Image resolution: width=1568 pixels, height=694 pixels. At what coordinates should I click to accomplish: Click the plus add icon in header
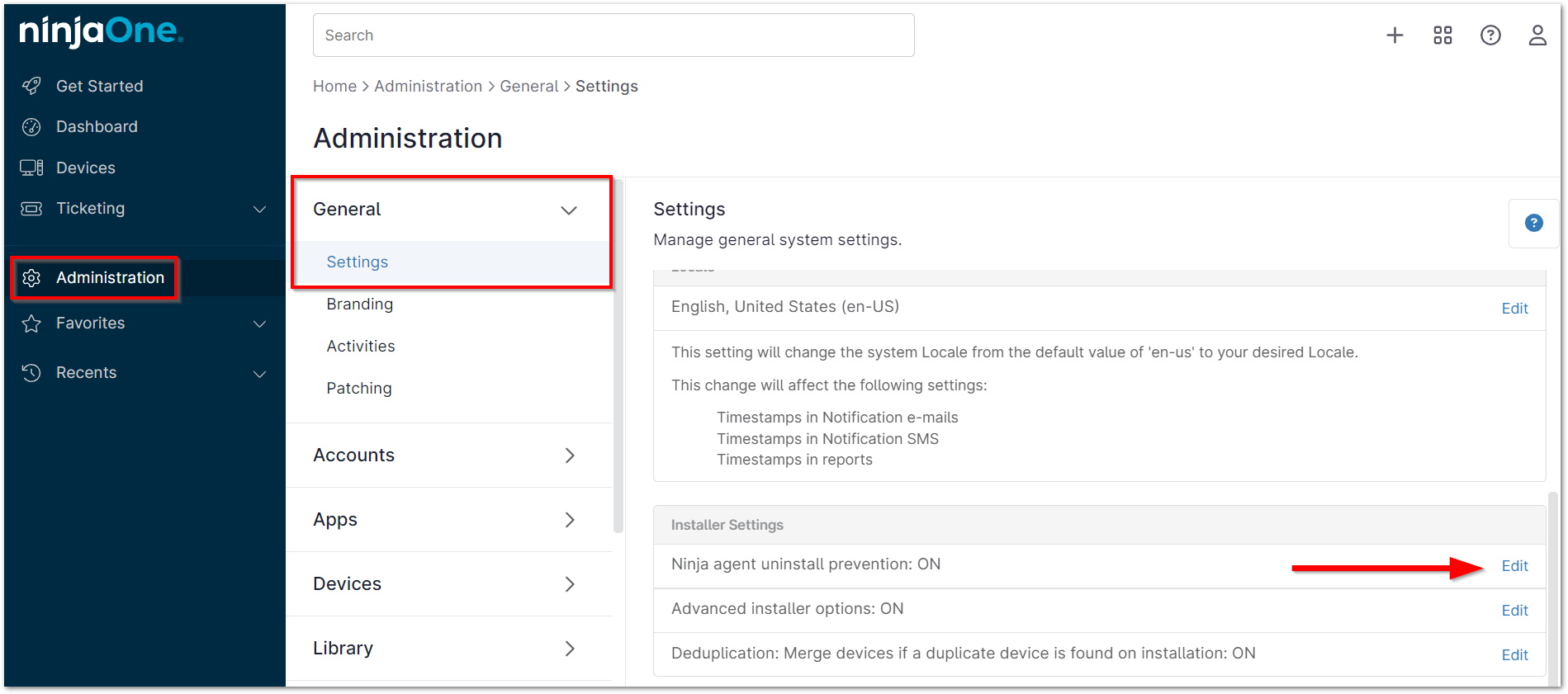[1395, 35]
